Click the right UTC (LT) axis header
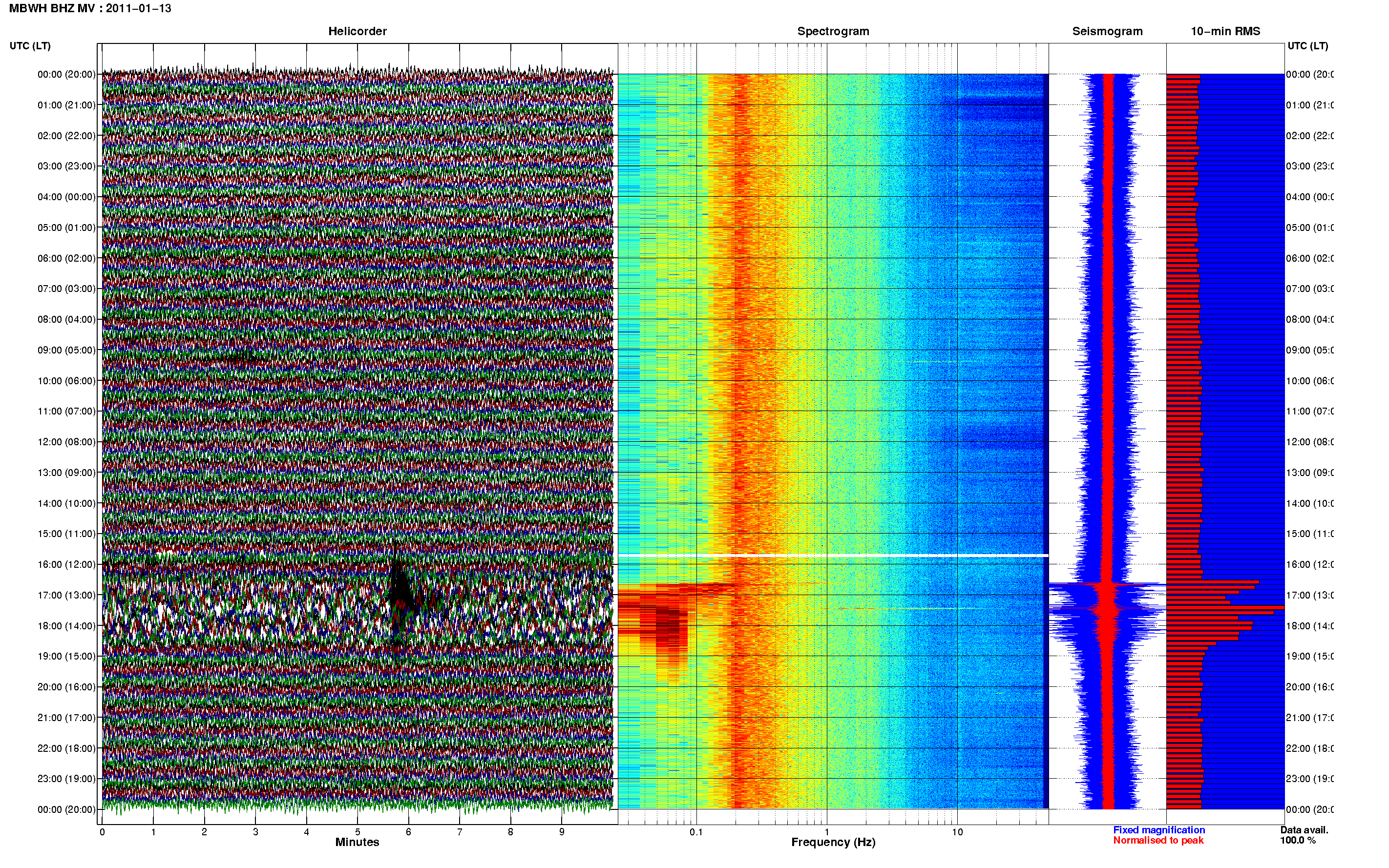1389x868 pixels. click(x=1307, y=46)
